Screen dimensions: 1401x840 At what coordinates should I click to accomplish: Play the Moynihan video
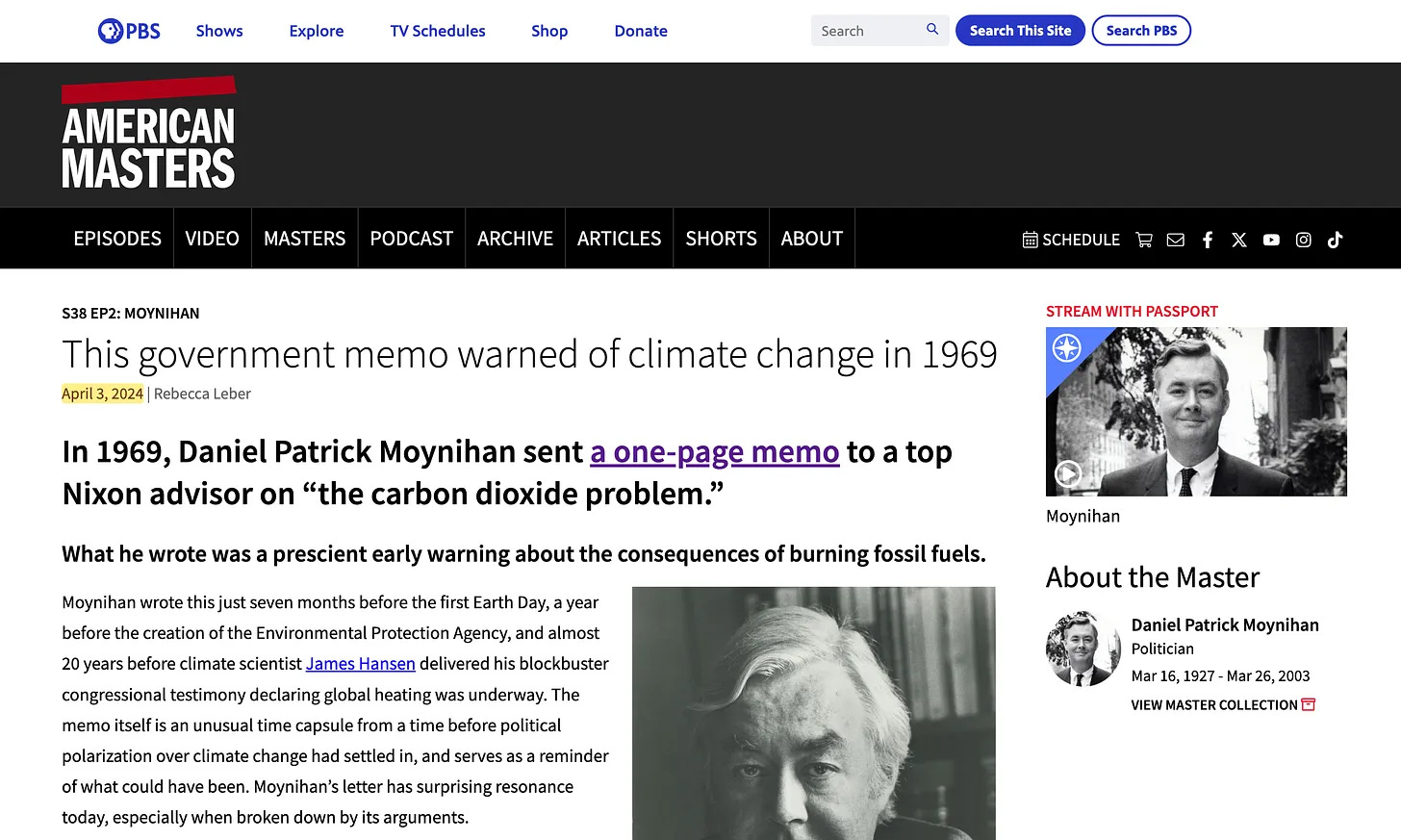pyautogui.click(x=1068, y=473)
